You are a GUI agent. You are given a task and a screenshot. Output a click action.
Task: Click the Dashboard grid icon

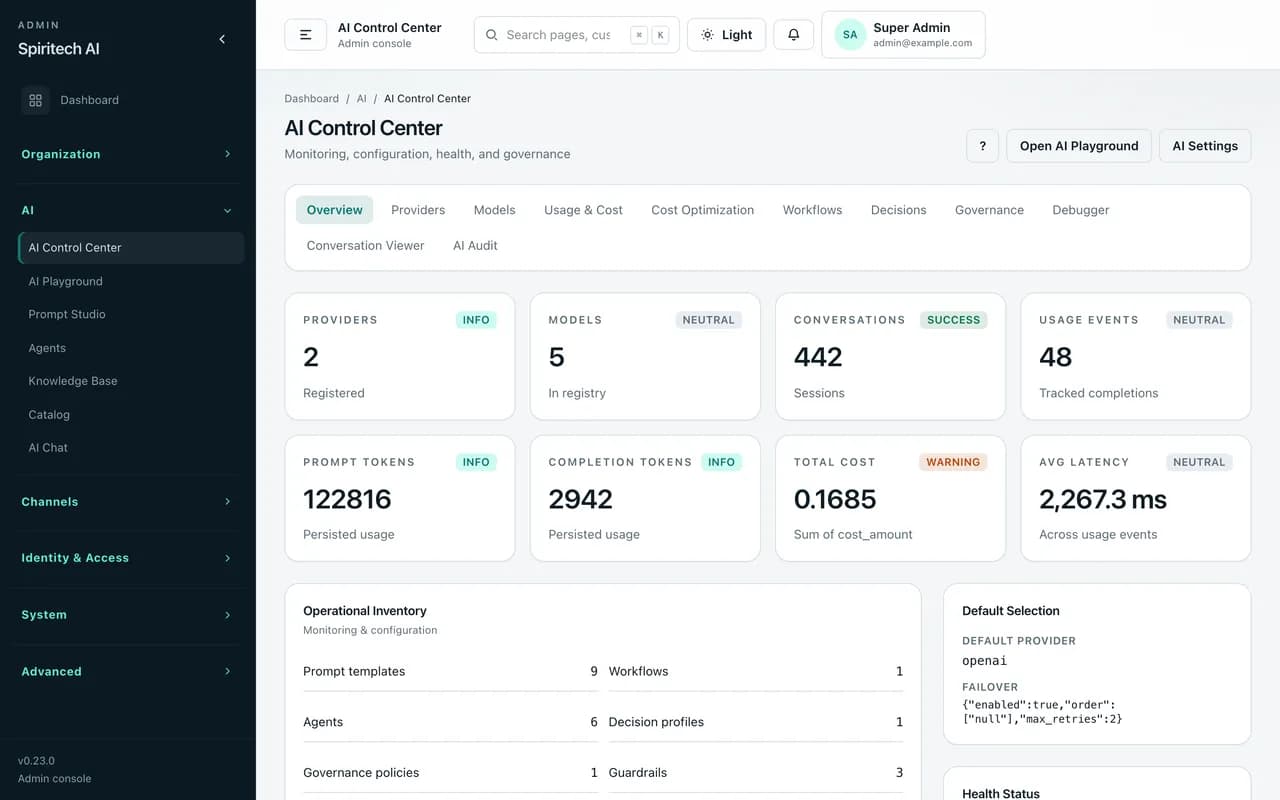35,100
